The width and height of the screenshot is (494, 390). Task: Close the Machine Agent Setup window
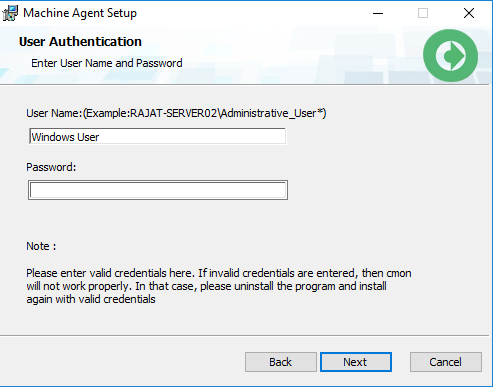tap(469, 13)
